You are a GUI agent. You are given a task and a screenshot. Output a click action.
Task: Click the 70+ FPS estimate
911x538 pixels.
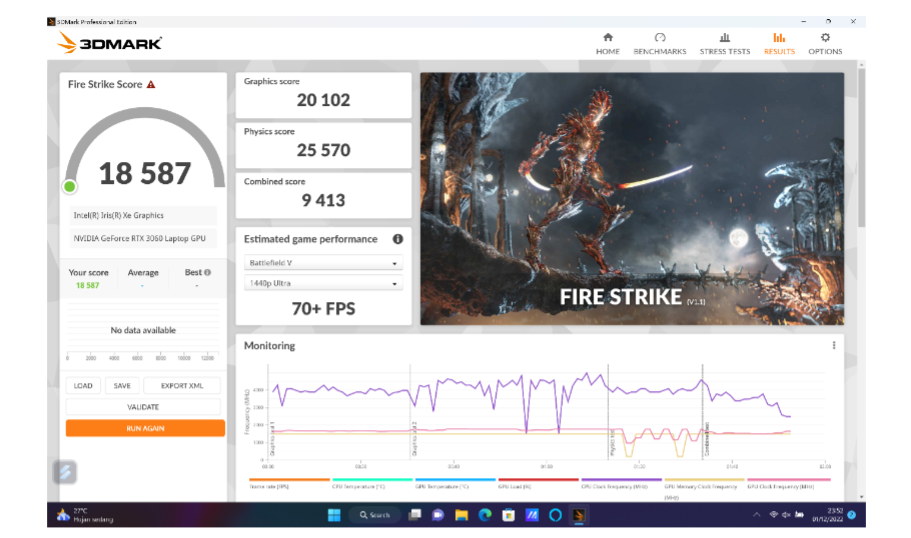[323, 309]
